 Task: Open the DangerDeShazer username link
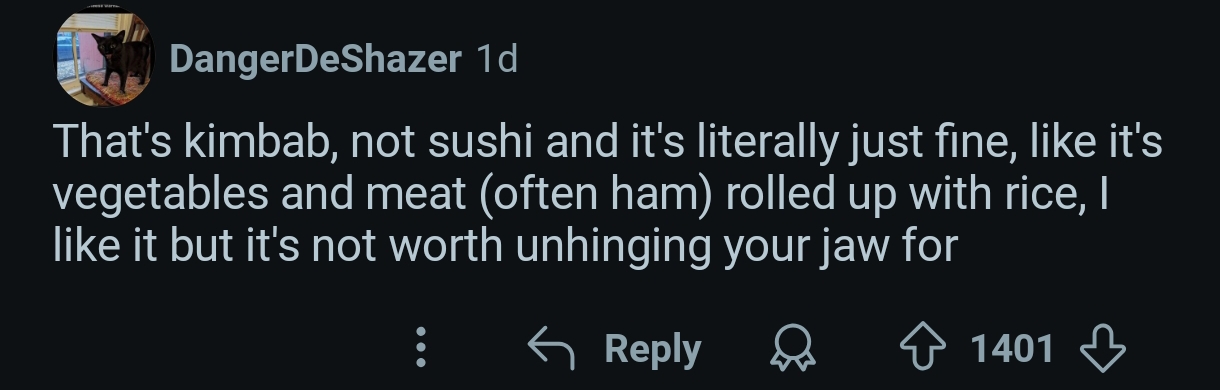(315, 59)
